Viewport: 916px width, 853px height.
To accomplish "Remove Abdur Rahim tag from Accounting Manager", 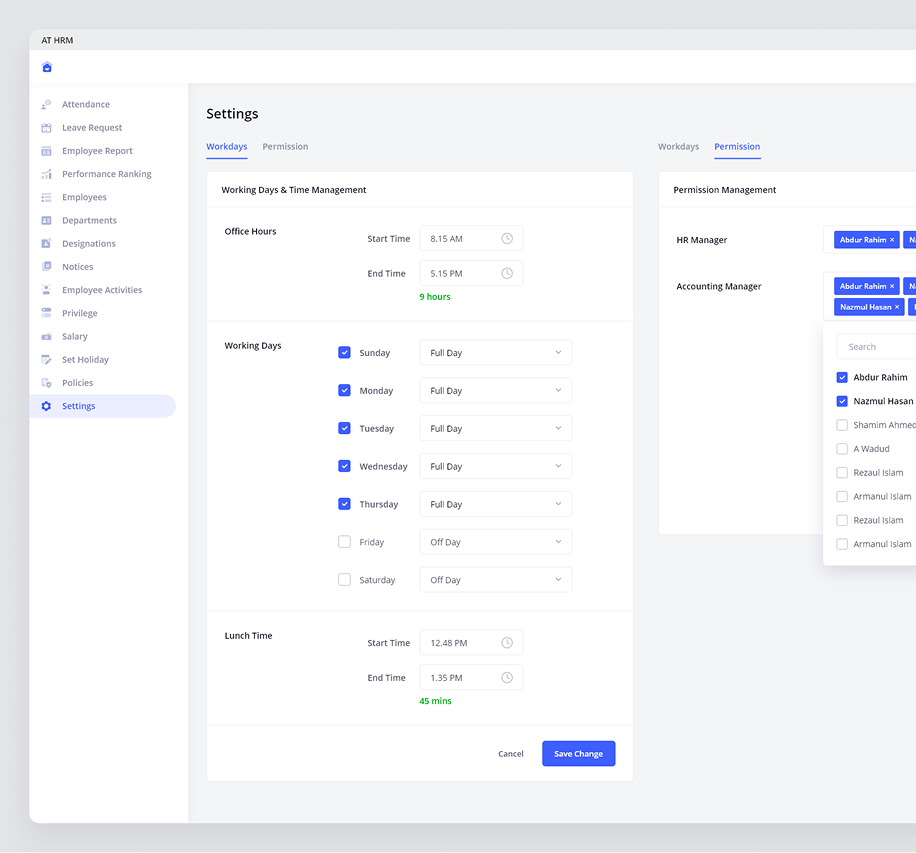I will pyautogui.click(x=892, y=286).
